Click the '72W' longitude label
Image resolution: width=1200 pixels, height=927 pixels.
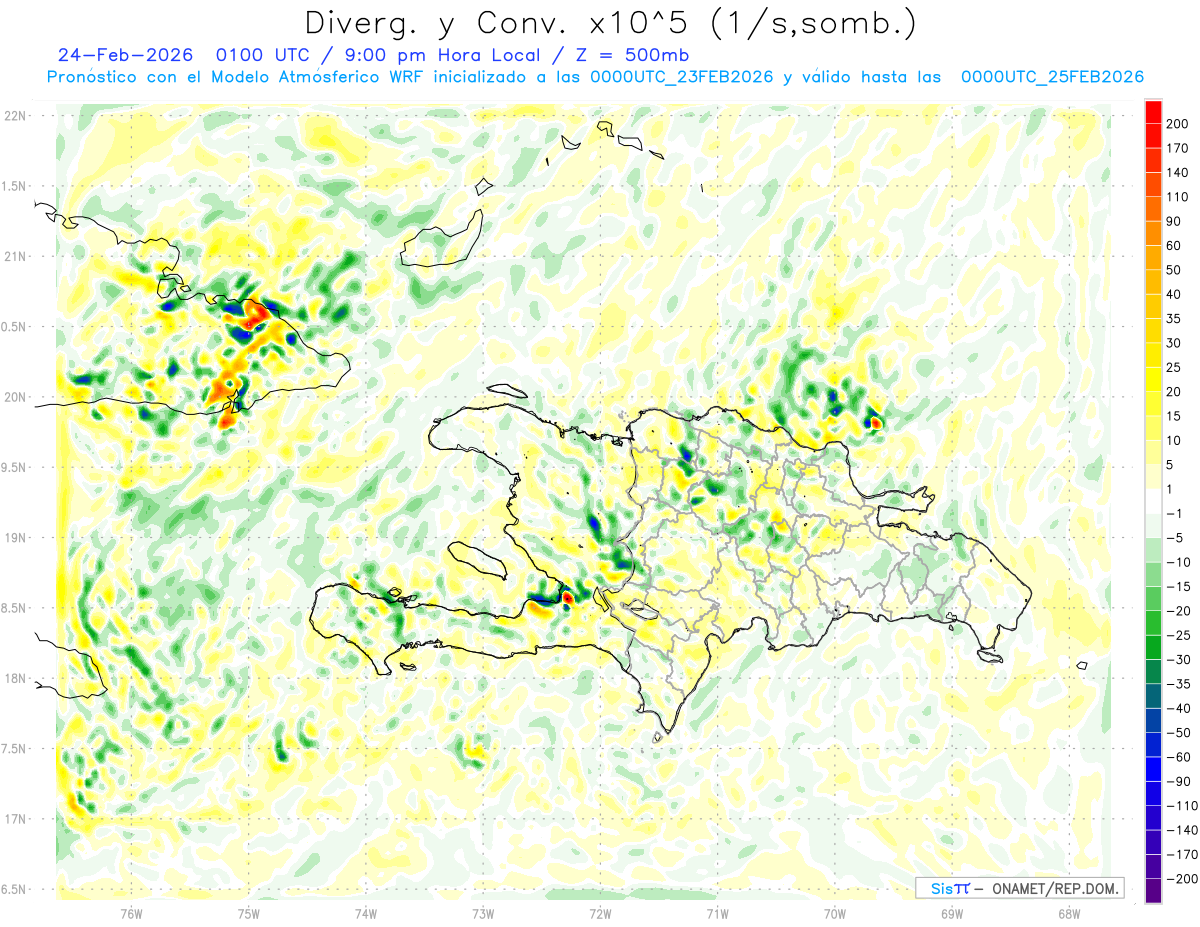[600, 914]
